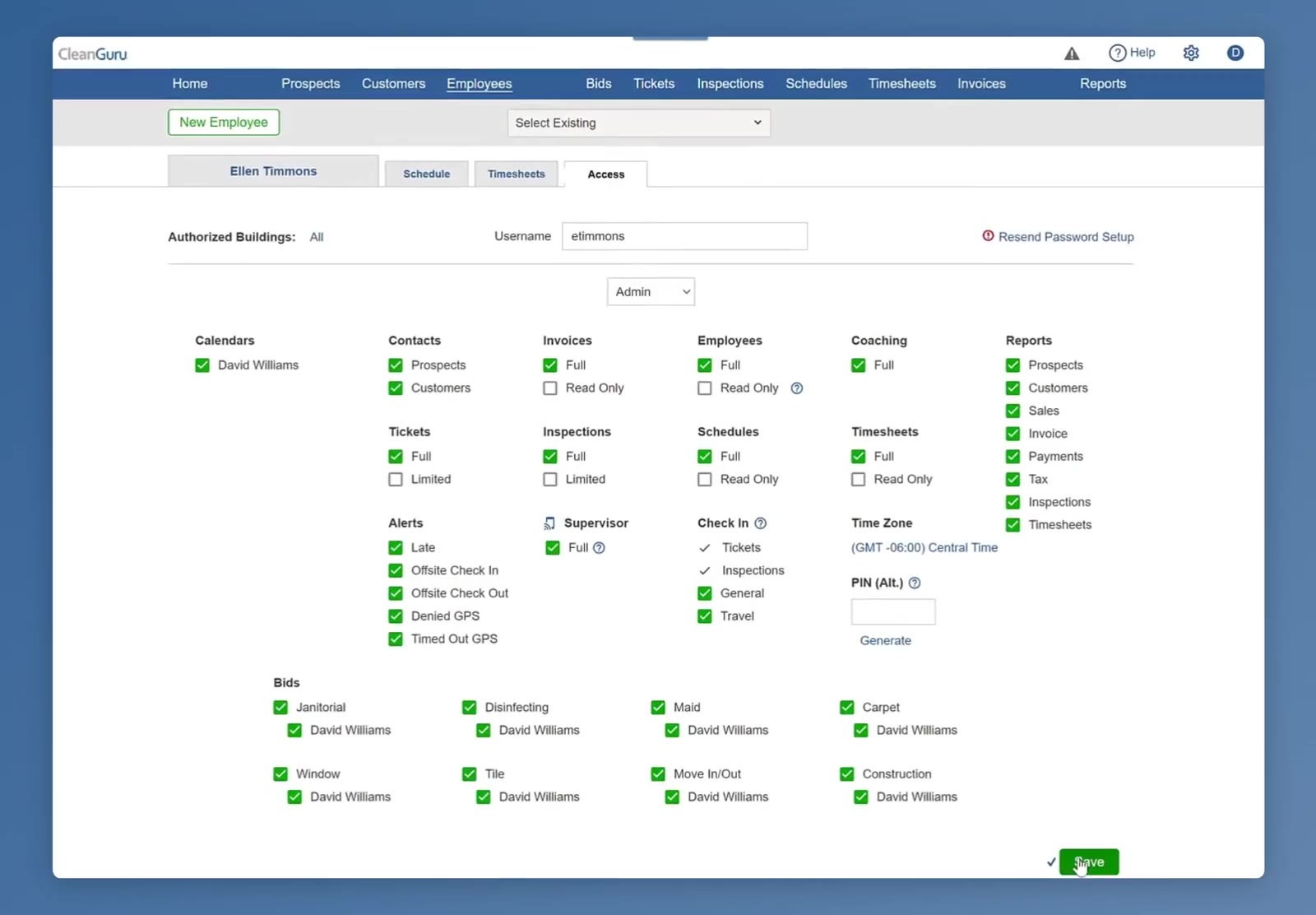Viewport: 1316px width, 915px height.
Task: Click the PIN (Alt.) input box
Action: (x=893, y=612)
